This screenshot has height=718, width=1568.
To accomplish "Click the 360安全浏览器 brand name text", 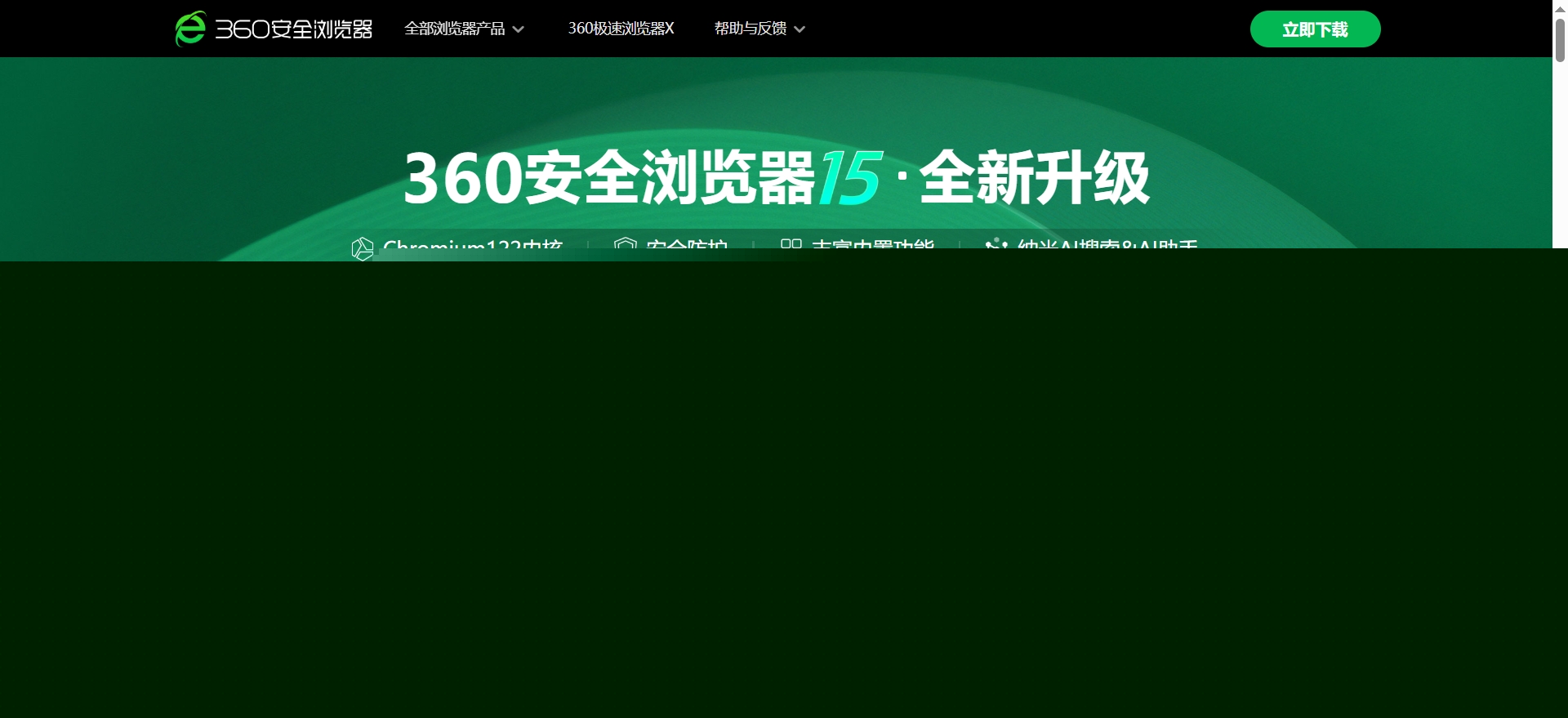I will tap(294, 29).
